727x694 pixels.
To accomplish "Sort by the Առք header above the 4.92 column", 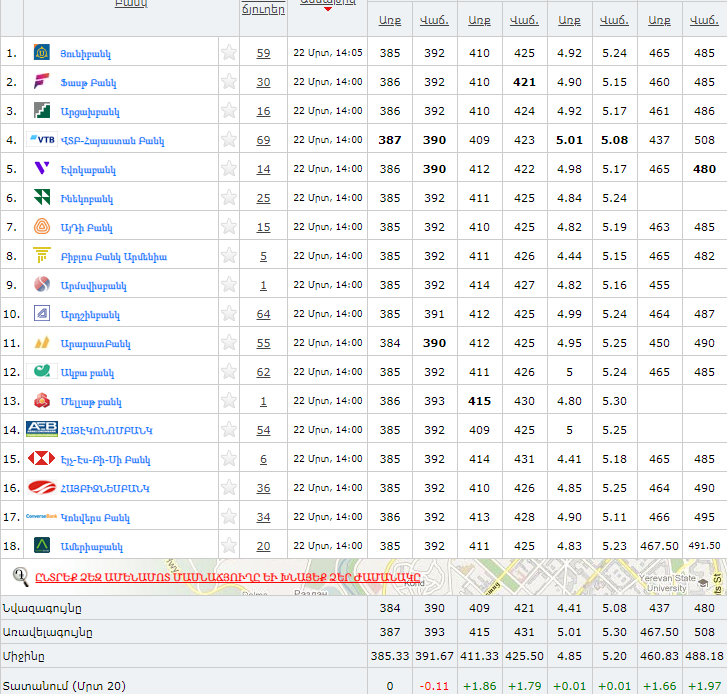I will [x=569, y=20].
